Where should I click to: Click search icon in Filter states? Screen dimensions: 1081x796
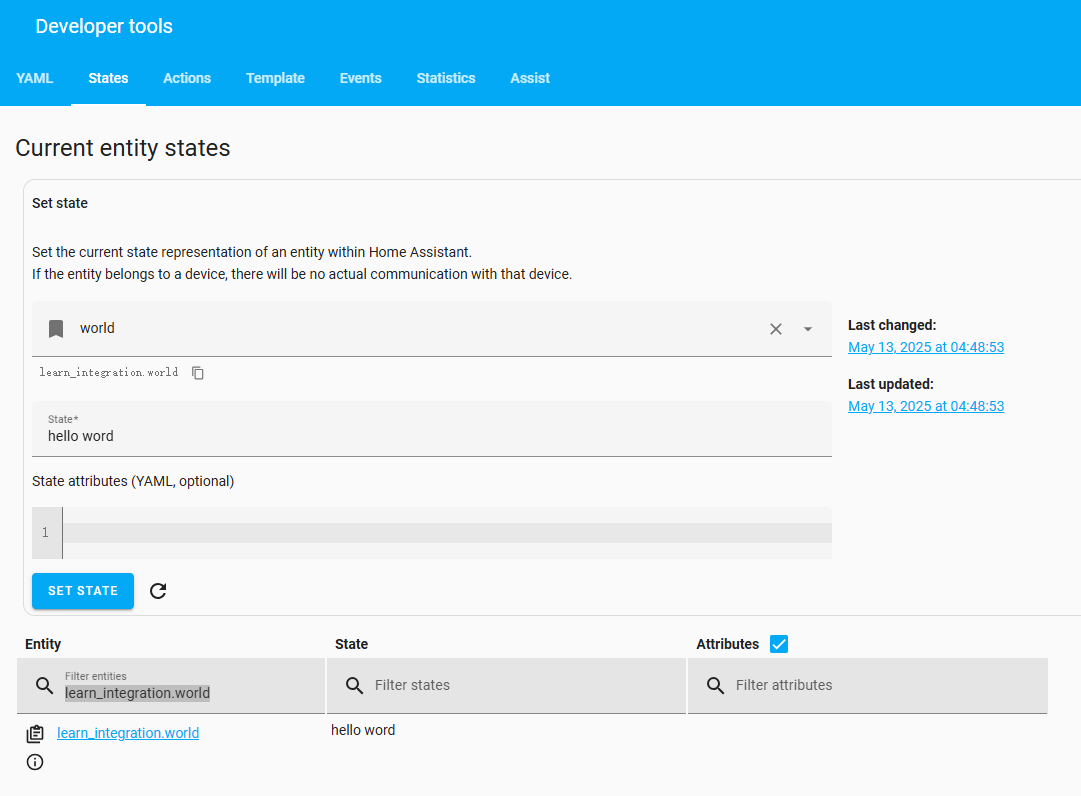point(354,686)
